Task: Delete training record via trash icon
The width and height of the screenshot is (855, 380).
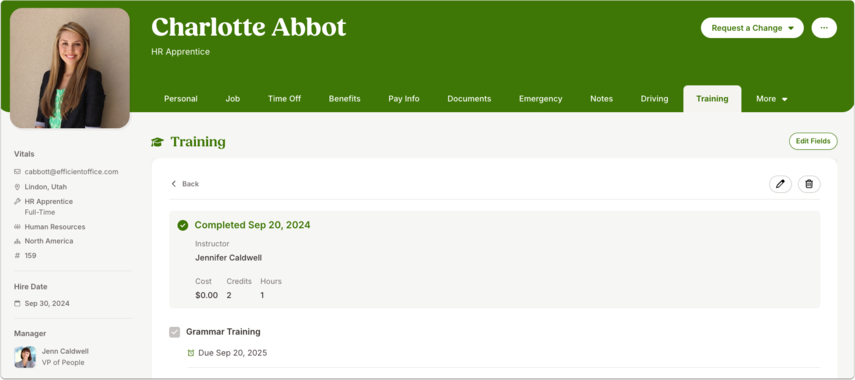Action: (x=809, y=184)
